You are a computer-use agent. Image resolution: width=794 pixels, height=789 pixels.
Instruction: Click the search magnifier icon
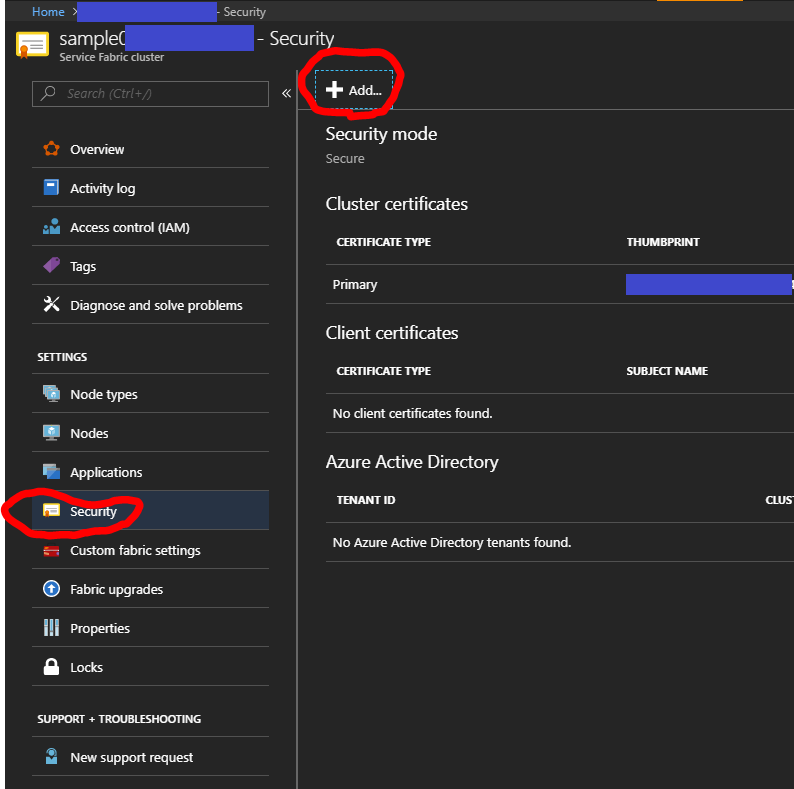pyautogui.click(x=48, y=93)
